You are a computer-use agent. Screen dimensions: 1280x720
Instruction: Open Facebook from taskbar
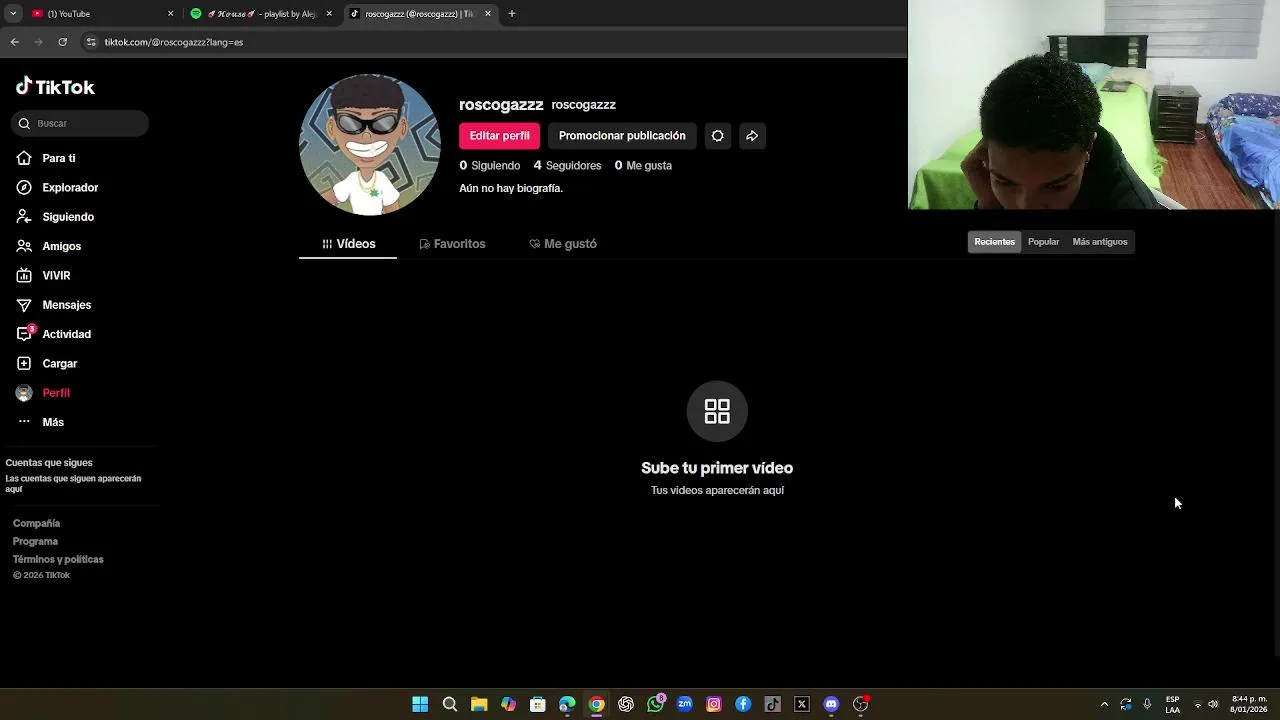click(743, 704)
